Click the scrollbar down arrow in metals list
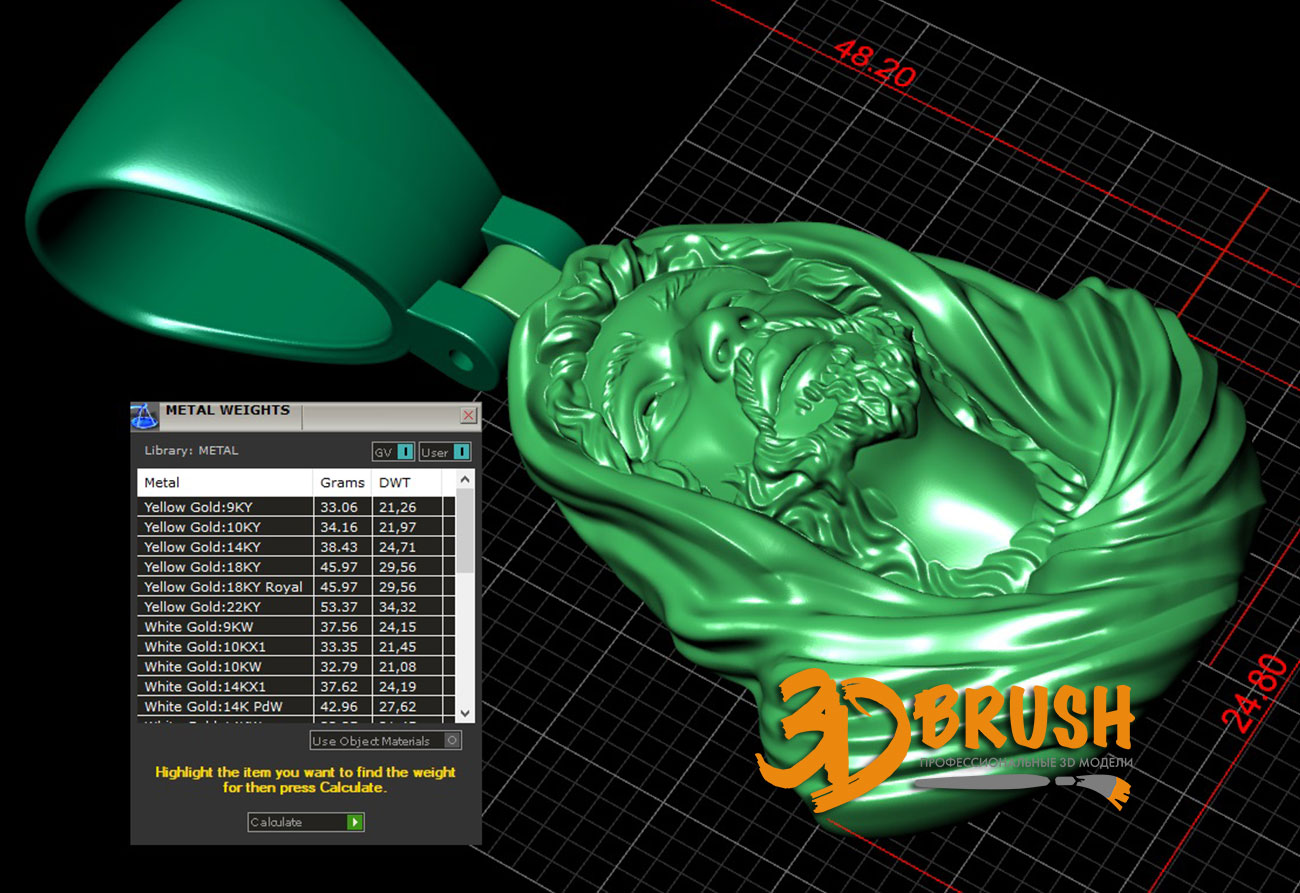Image resolution: width=1300 pixels, height=893 pixels. [x=465, y=713]
